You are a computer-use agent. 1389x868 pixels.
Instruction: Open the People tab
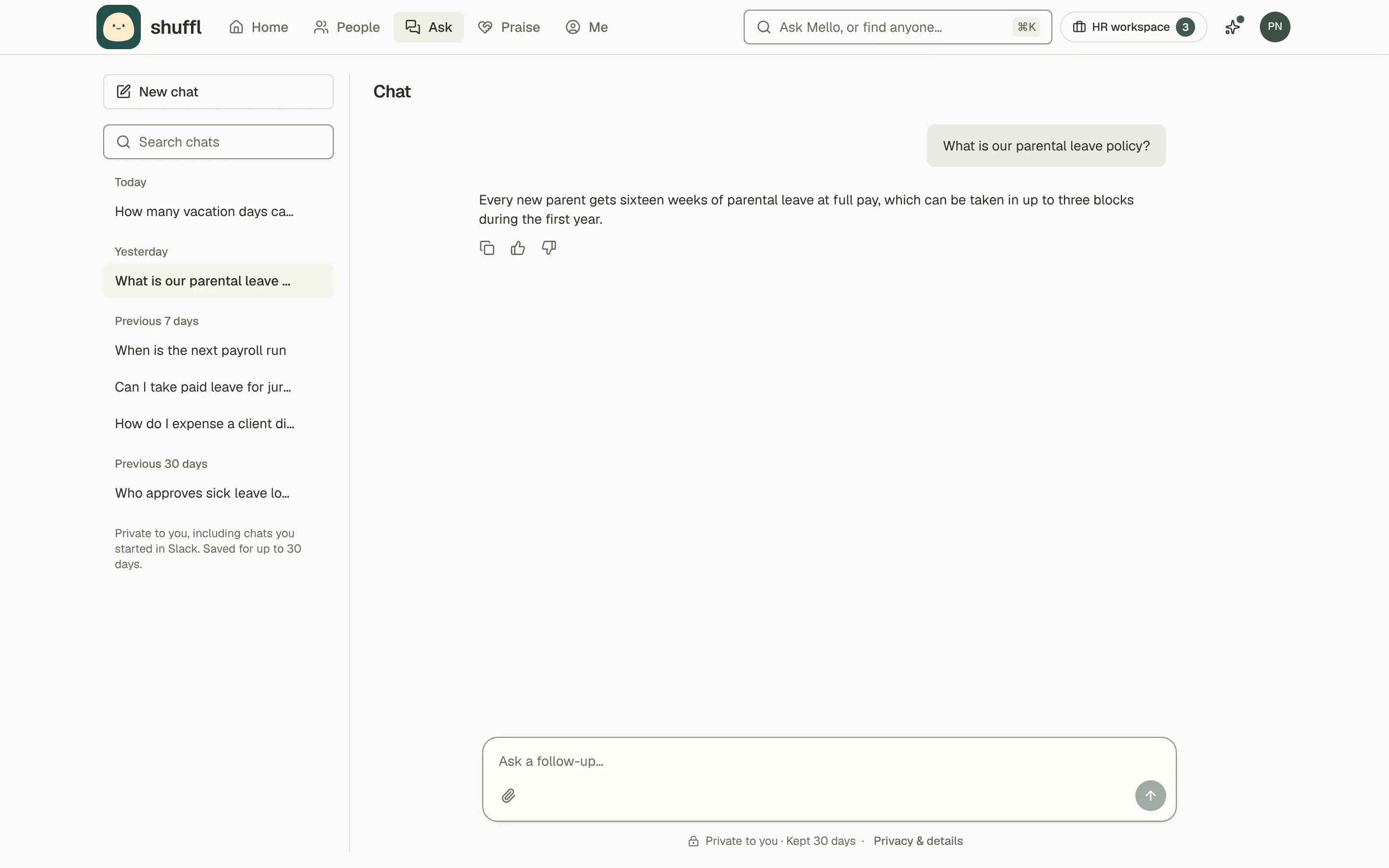point(347,27)
